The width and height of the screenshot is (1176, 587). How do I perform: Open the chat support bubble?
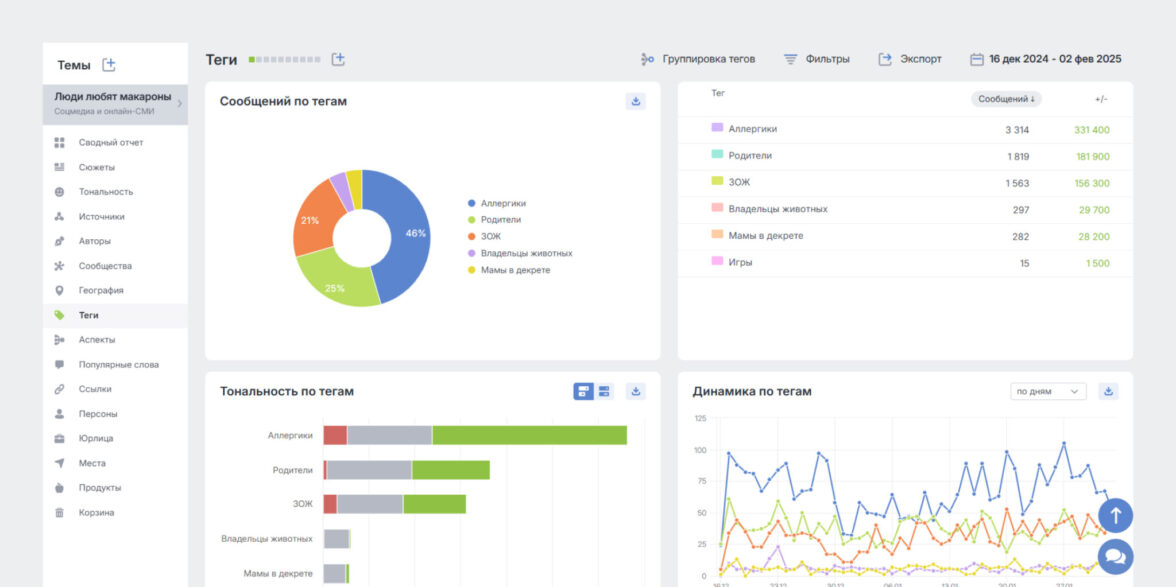click(1115, 555)
